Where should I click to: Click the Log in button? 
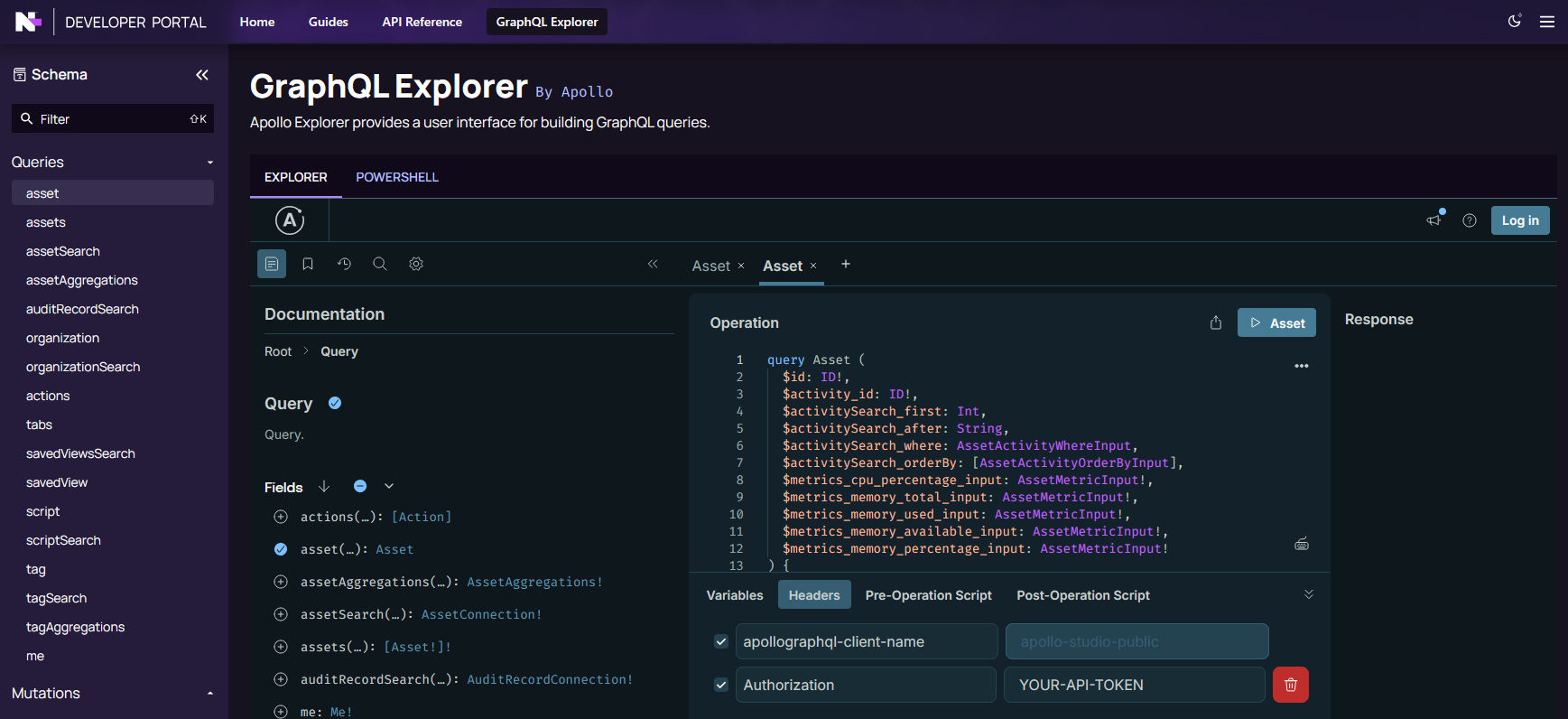coord(1519,220)
